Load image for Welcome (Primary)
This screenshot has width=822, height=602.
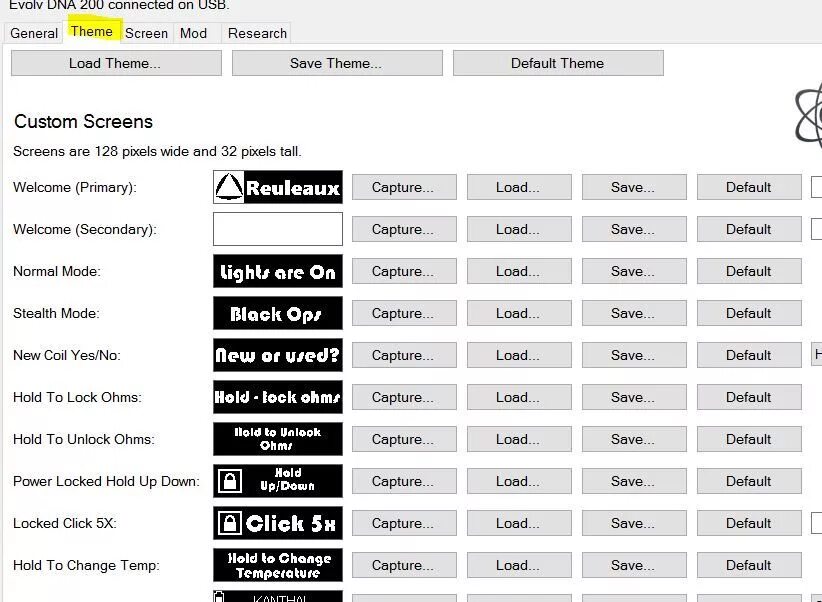(519, 187)
